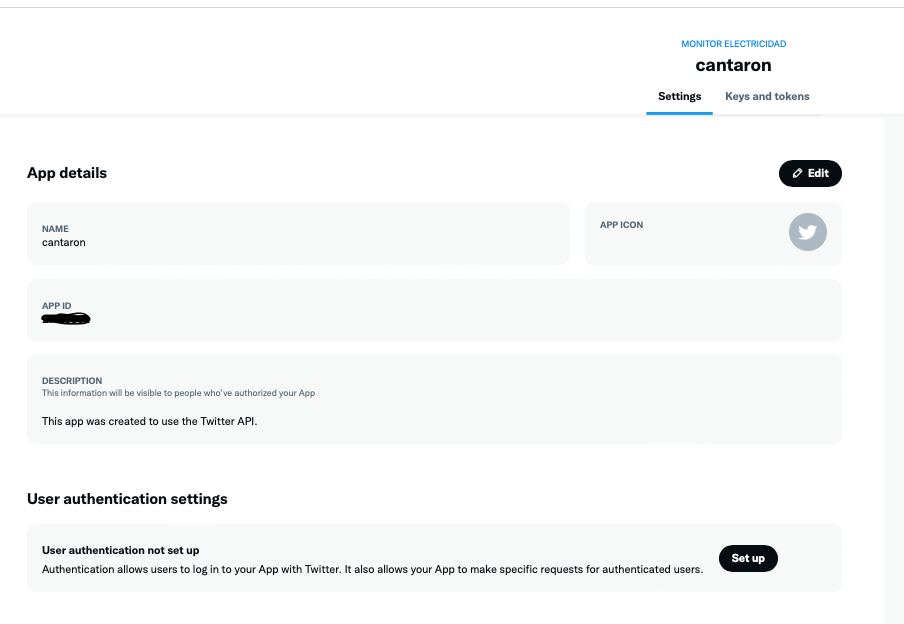Click the APP ICON card label
The height and width of the screenshot is (624, 904).
point(621,225)
